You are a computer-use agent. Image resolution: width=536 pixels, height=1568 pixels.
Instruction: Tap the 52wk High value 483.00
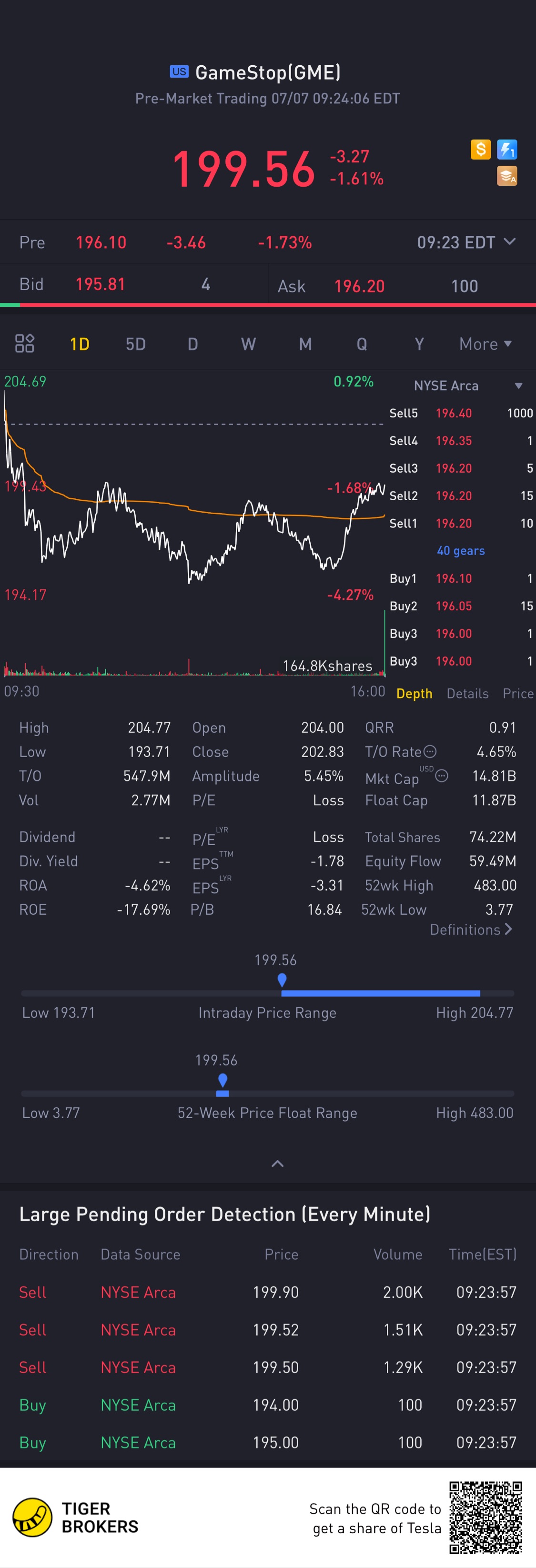495,885
